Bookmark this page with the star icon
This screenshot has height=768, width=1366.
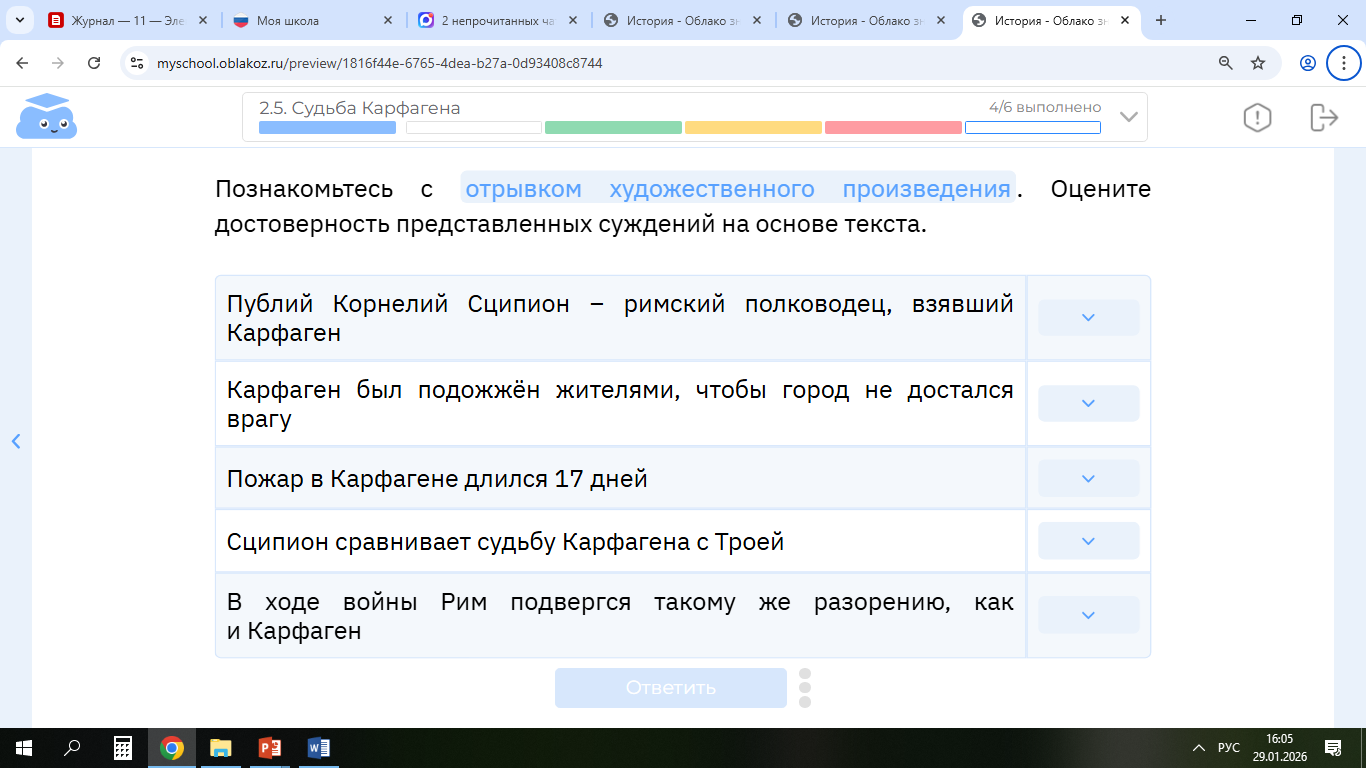[1258, 63]
